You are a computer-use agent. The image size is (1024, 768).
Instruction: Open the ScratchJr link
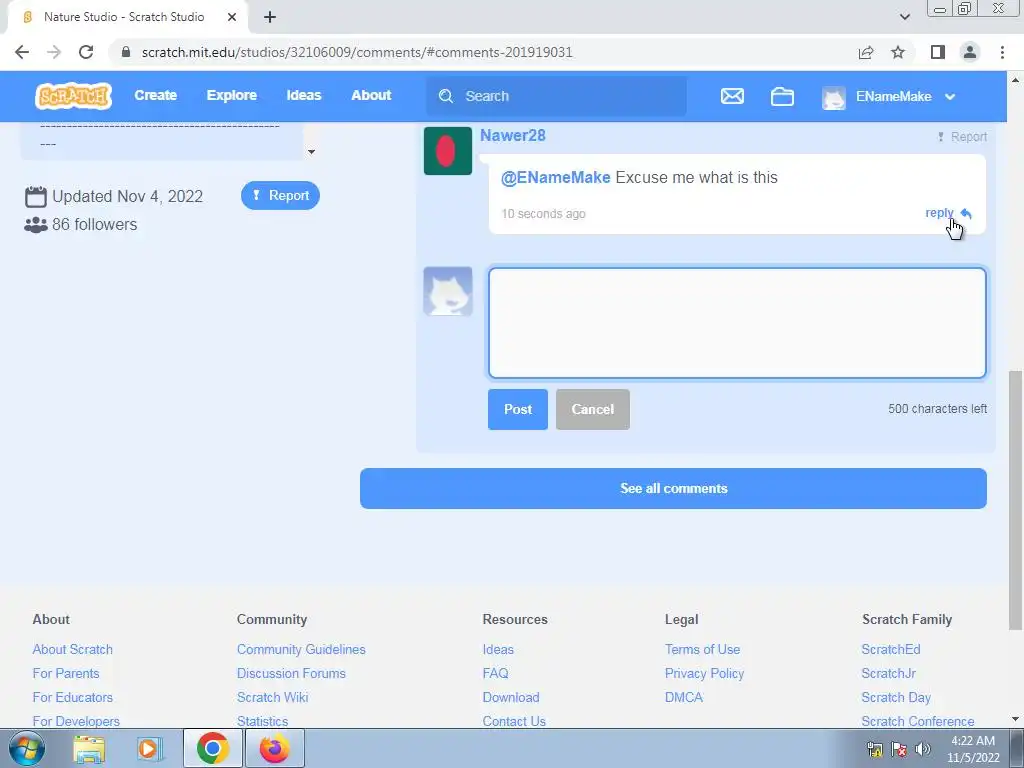888,673
